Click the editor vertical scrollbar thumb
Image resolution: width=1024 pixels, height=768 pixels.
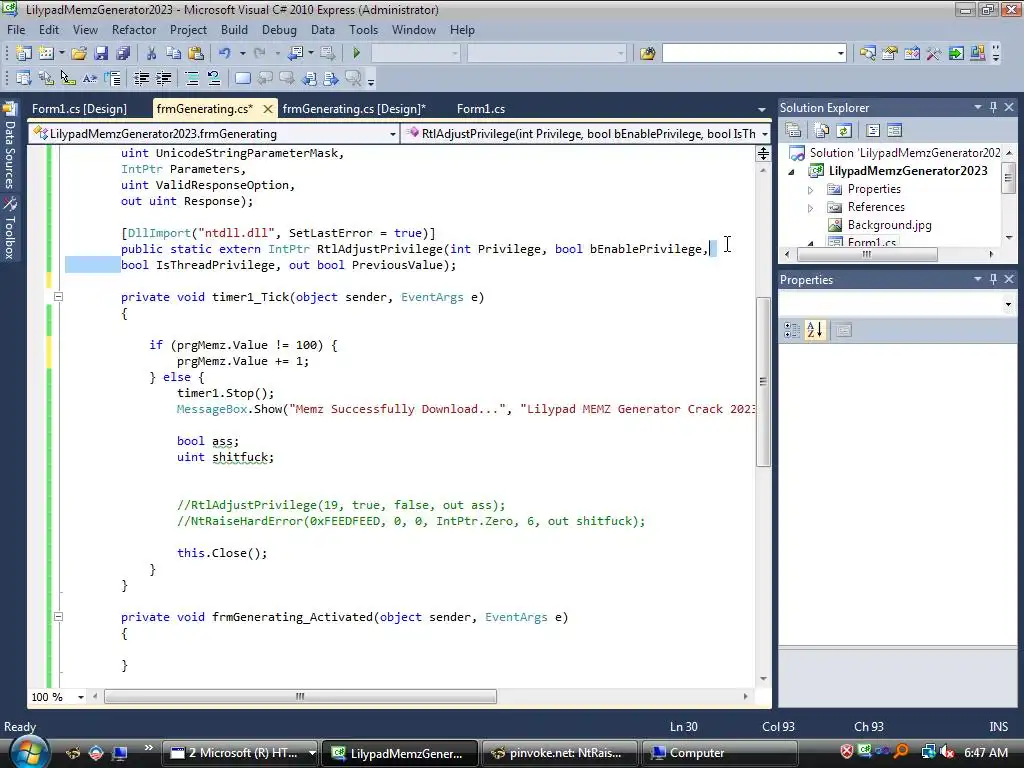click(763, 381)
